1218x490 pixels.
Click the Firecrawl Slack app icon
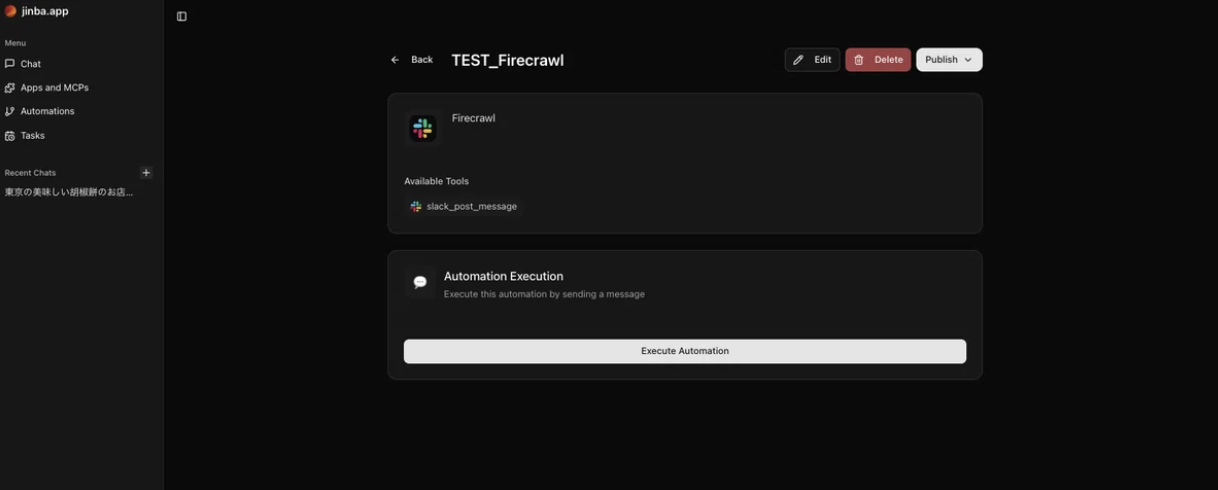(x=422, y=128)
